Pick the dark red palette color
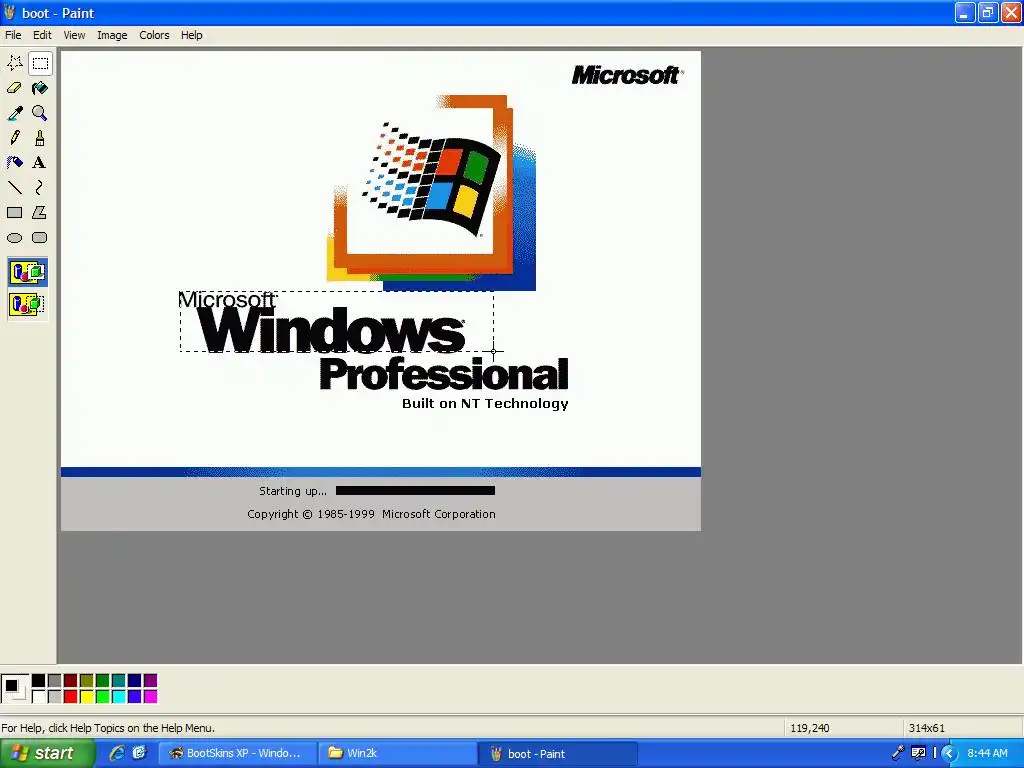1024x768 pixels. point(71,680)
